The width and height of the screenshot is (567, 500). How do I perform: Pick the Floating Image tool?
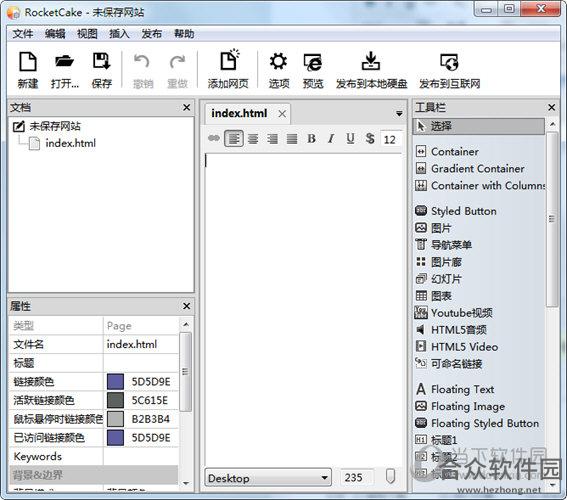click(460, 406)
